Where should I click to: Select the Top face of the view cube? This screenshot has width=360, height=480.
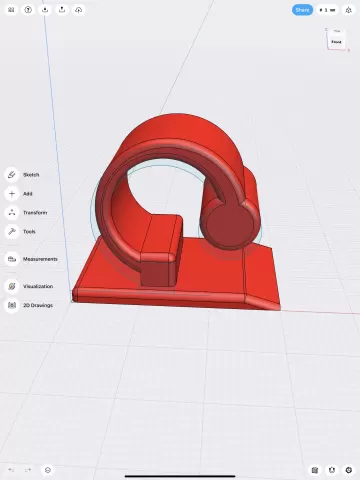[337, 31]
